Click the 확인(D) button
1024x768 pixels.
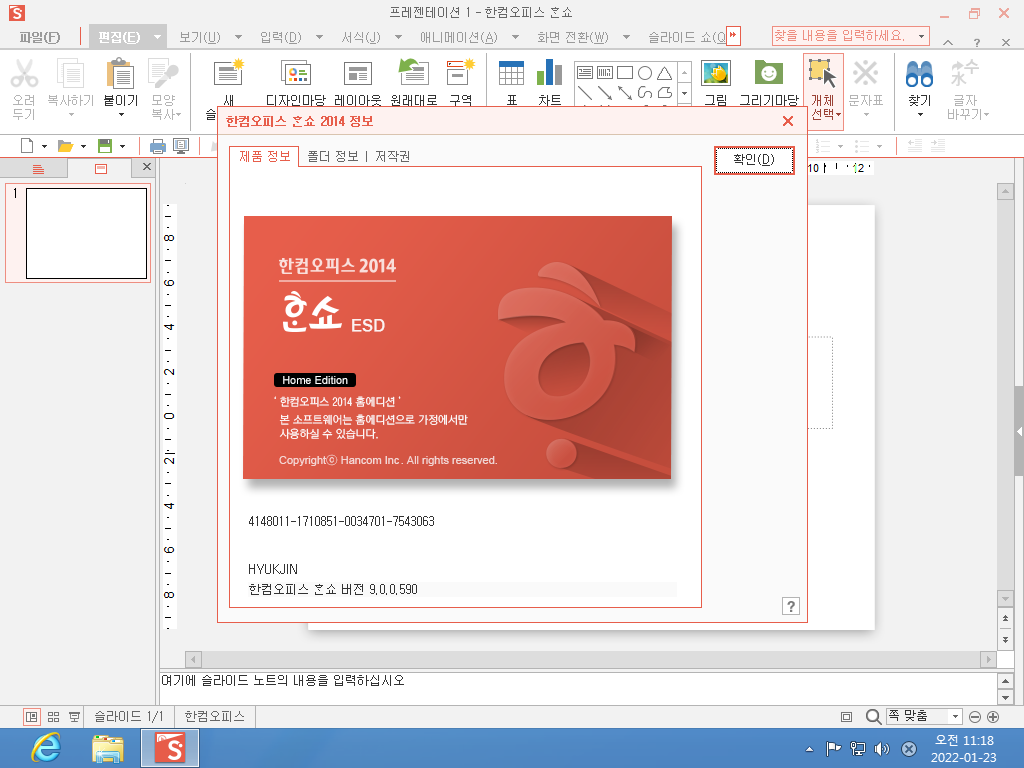[x=754, y=159]
